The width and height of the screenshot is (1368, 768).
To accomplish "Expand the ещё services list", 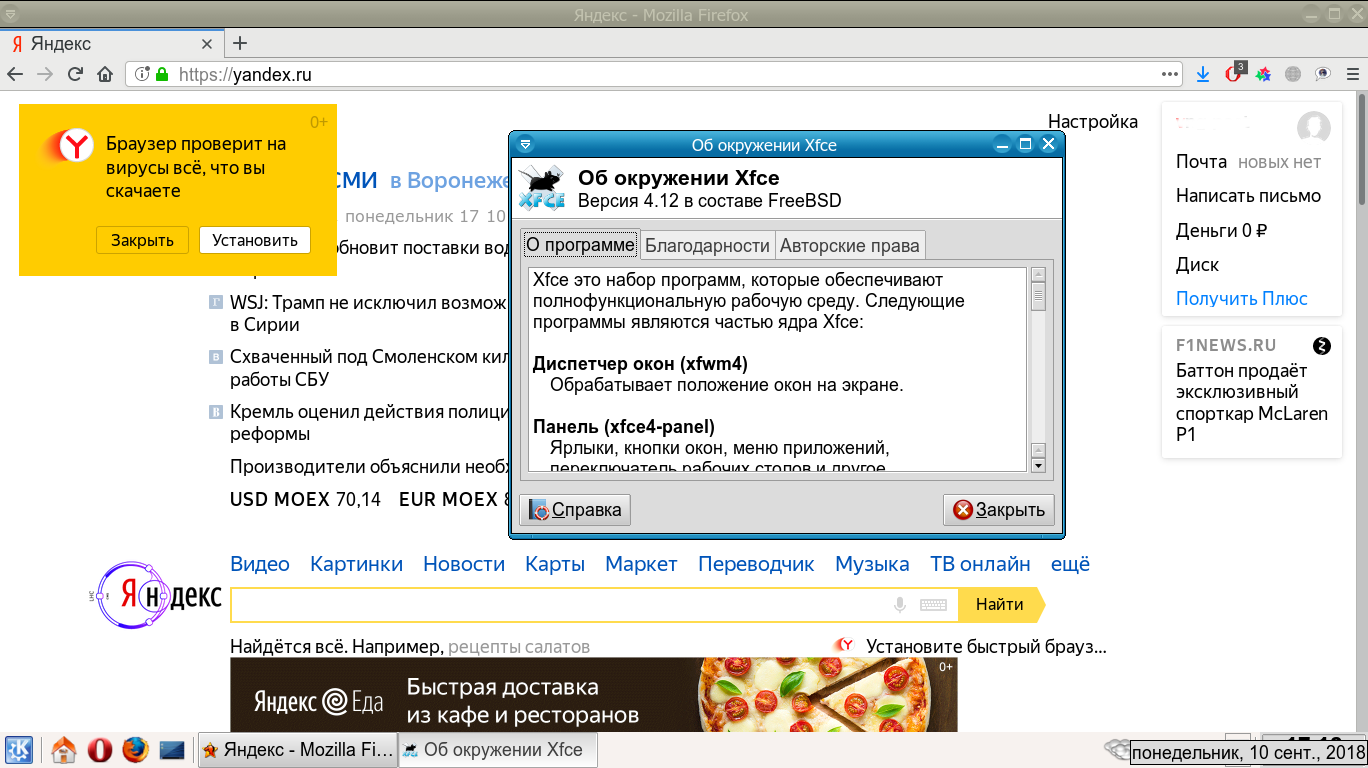I will click(x=1070, y=564).
